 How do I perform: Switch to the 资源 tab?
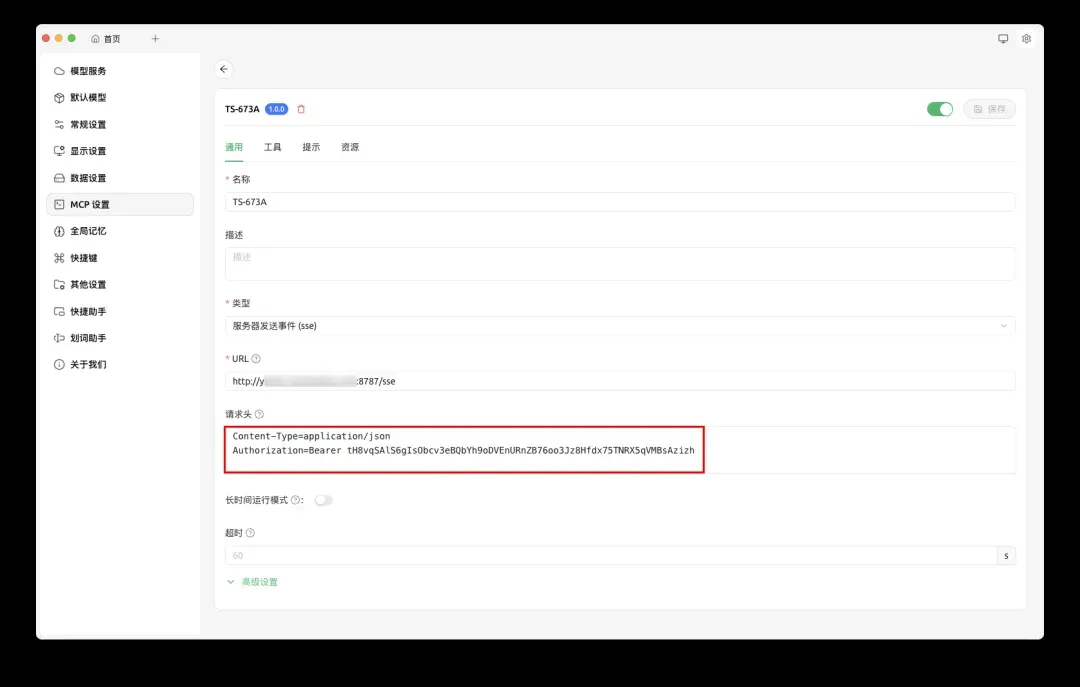click(350, 147)
